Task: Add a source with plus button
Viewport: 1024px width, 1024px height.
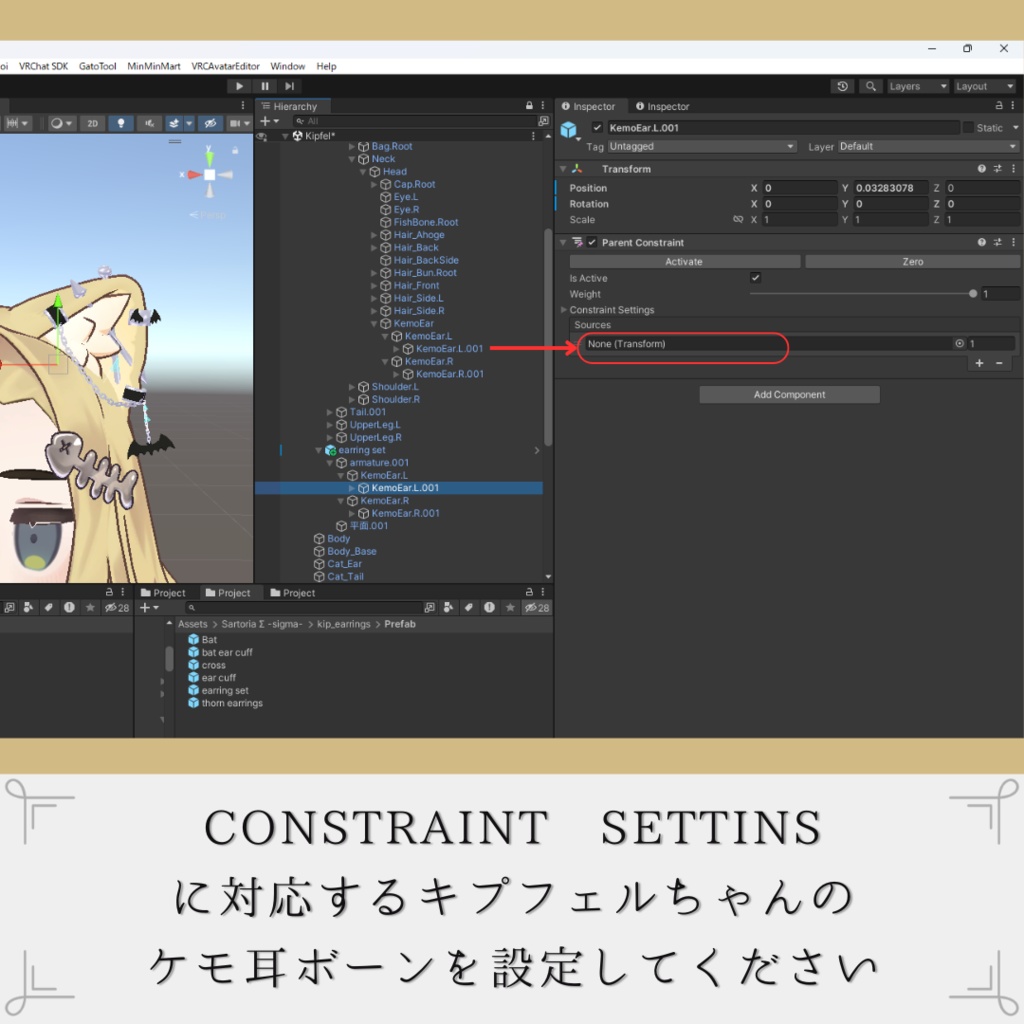Action: point(979,363)
